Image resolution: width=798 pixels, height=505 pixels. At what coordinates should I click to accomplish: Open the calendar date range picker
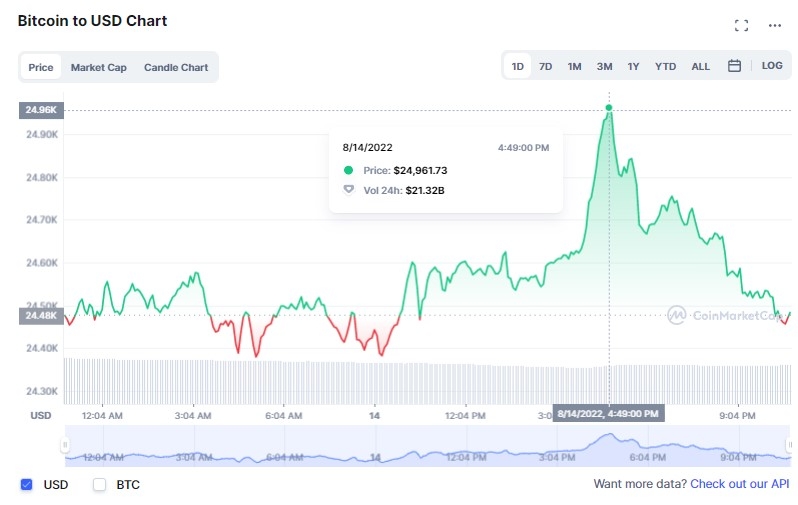coord(734,66)
